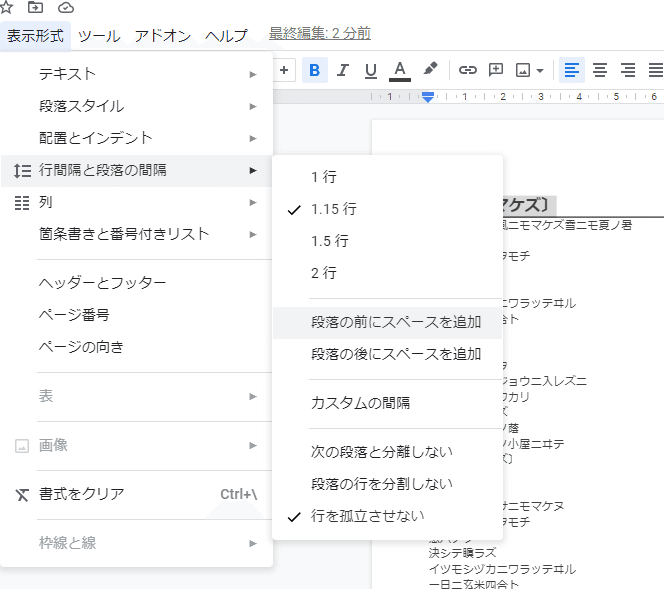Open the ツール menu
This screenshot has height=589, width=664.
(99, 36)
